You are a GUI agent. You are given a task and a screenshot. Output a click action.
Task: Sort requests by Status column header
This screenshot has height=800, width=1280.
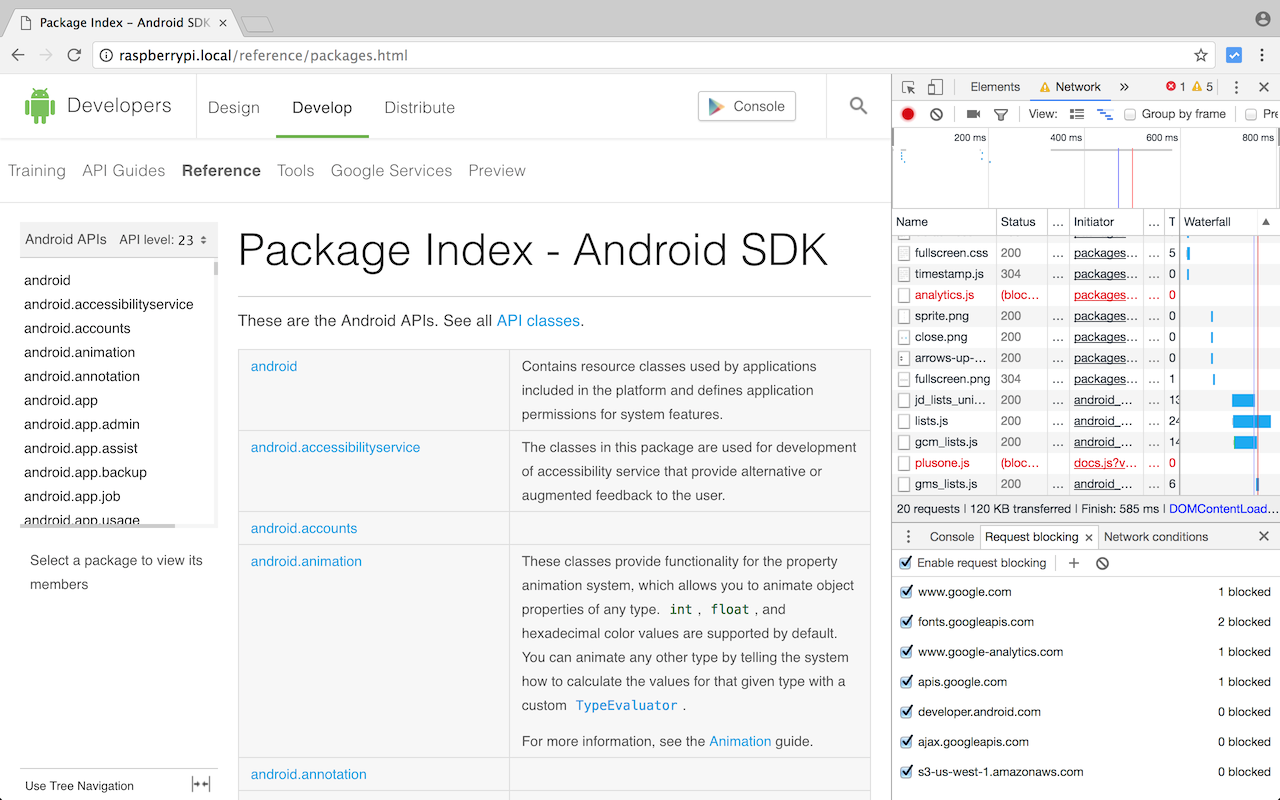click(1020, 222)
